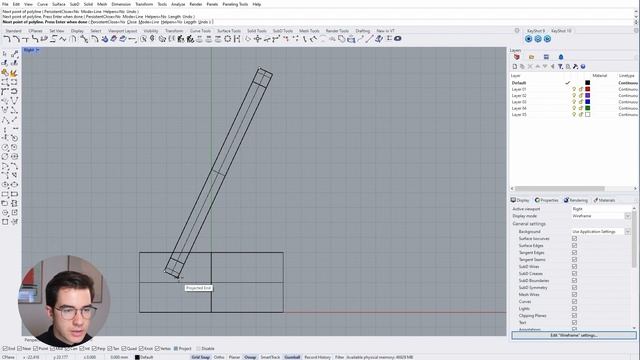Select the Layer 02 row
This screenshot has width=640, height=360.
[573, 96]
